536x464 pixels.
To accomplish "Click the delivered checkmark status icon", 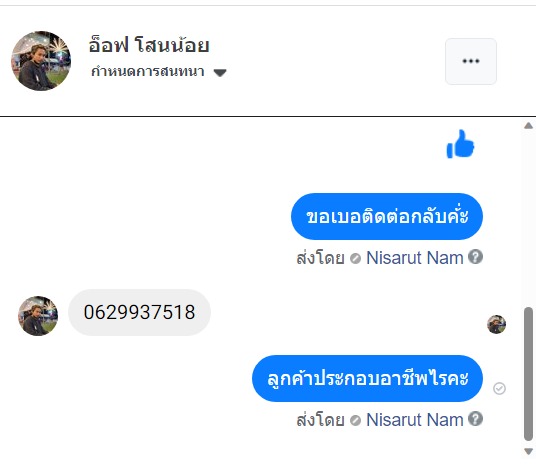I will [499, 388].
